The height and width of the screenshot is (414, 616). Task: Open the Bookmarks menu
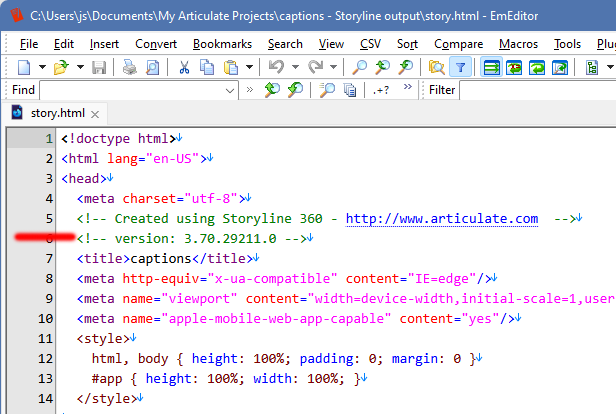223,44
